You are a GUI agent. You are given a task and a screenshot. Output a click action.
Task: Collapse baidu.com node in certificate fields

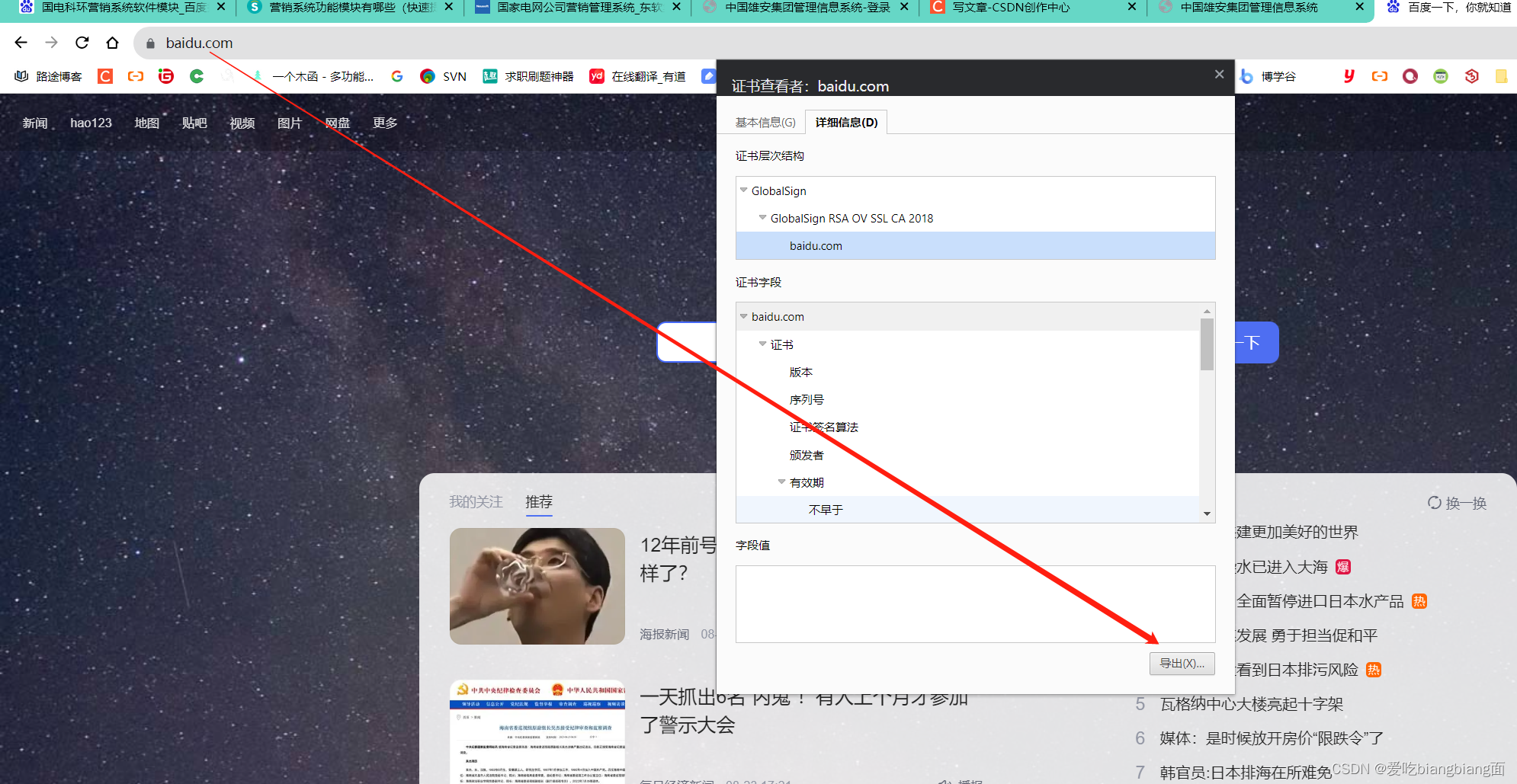pyautogui.click(x=743, y=316)
